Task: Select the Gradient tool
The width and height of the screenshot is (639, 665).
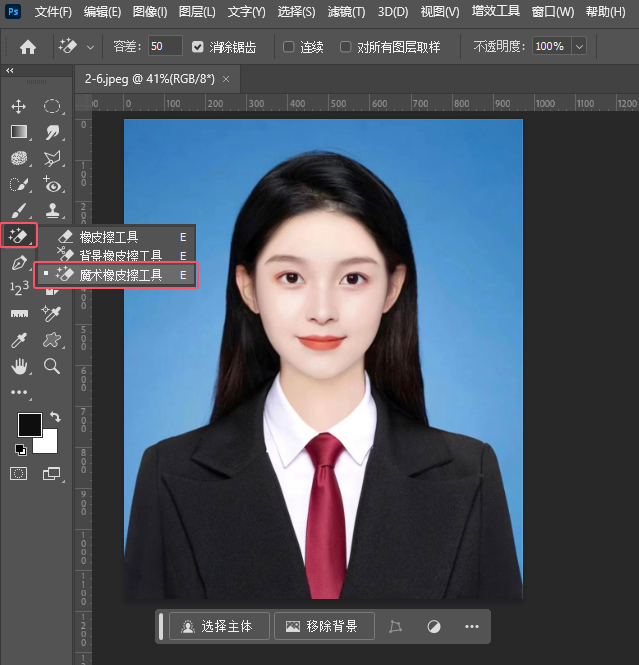Action: click(19, 132)
